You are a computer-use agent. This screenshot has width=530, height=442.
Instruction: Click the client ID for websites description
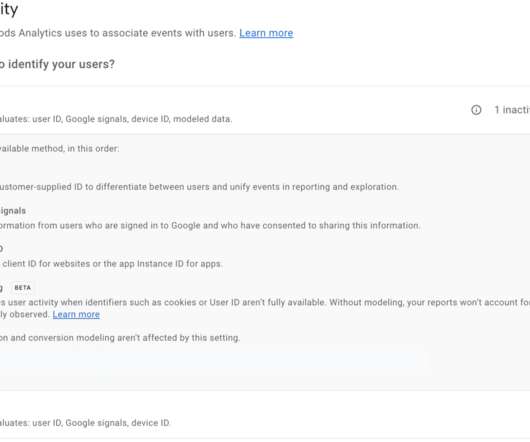pyautogui.click(x=111, y=264)
